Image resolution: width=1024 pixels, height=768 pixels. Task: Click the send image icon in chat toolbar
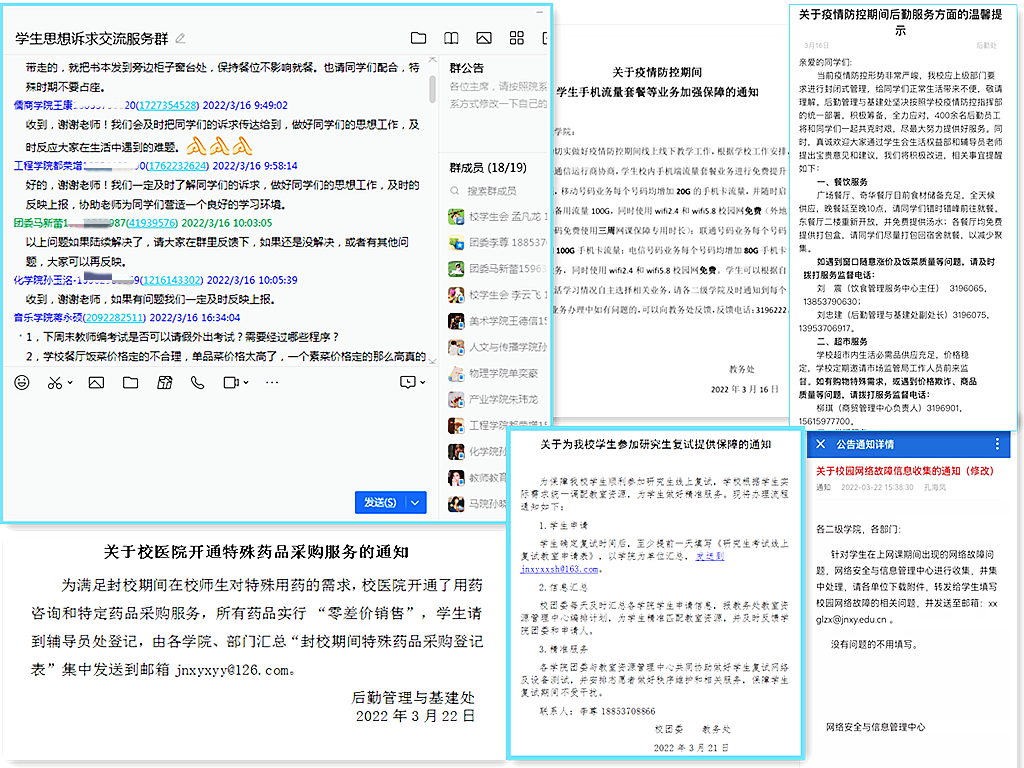[96, 383]
